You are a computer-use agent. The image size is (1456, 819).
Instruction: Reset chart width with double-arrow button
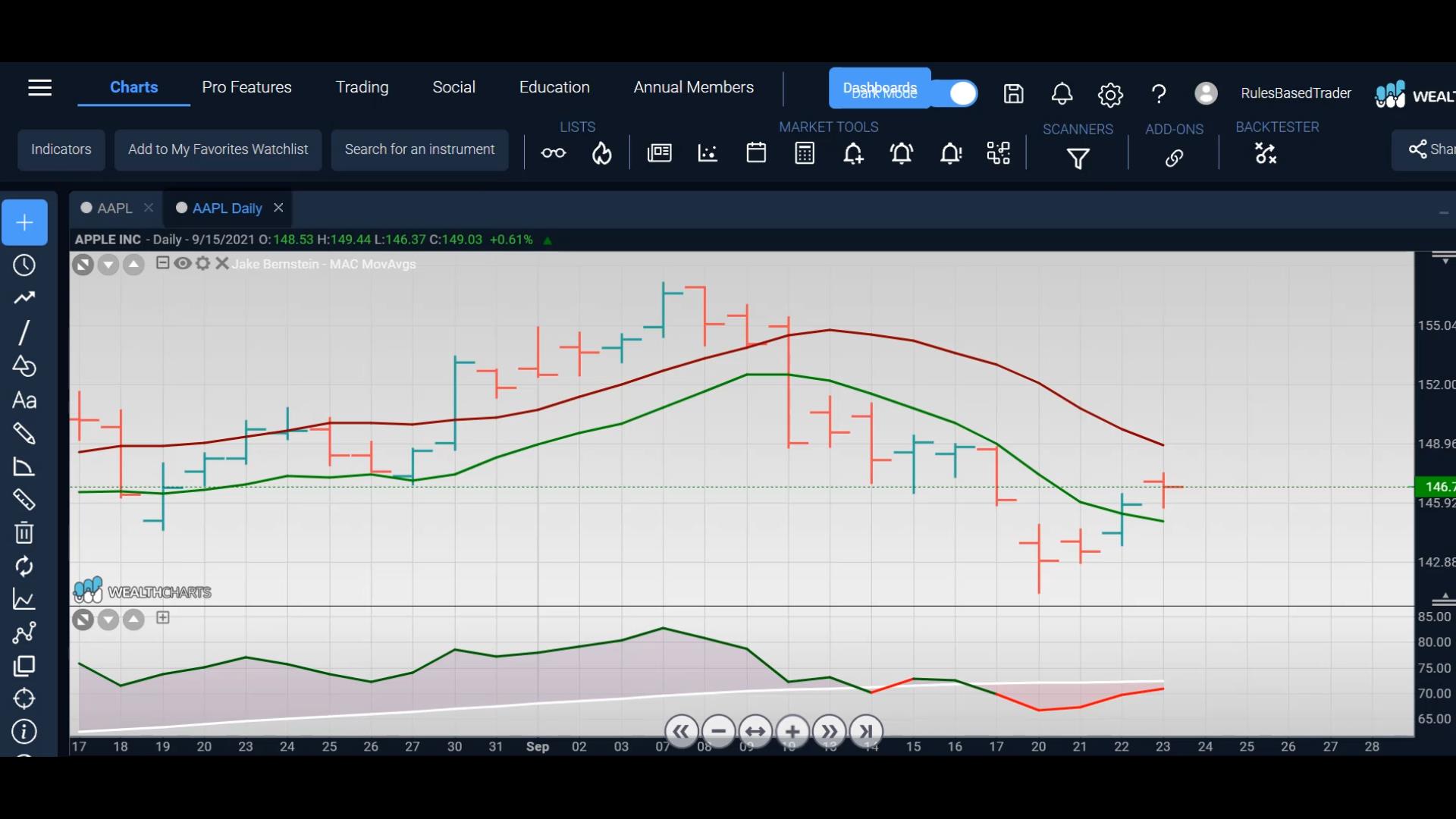pos(755,732)
